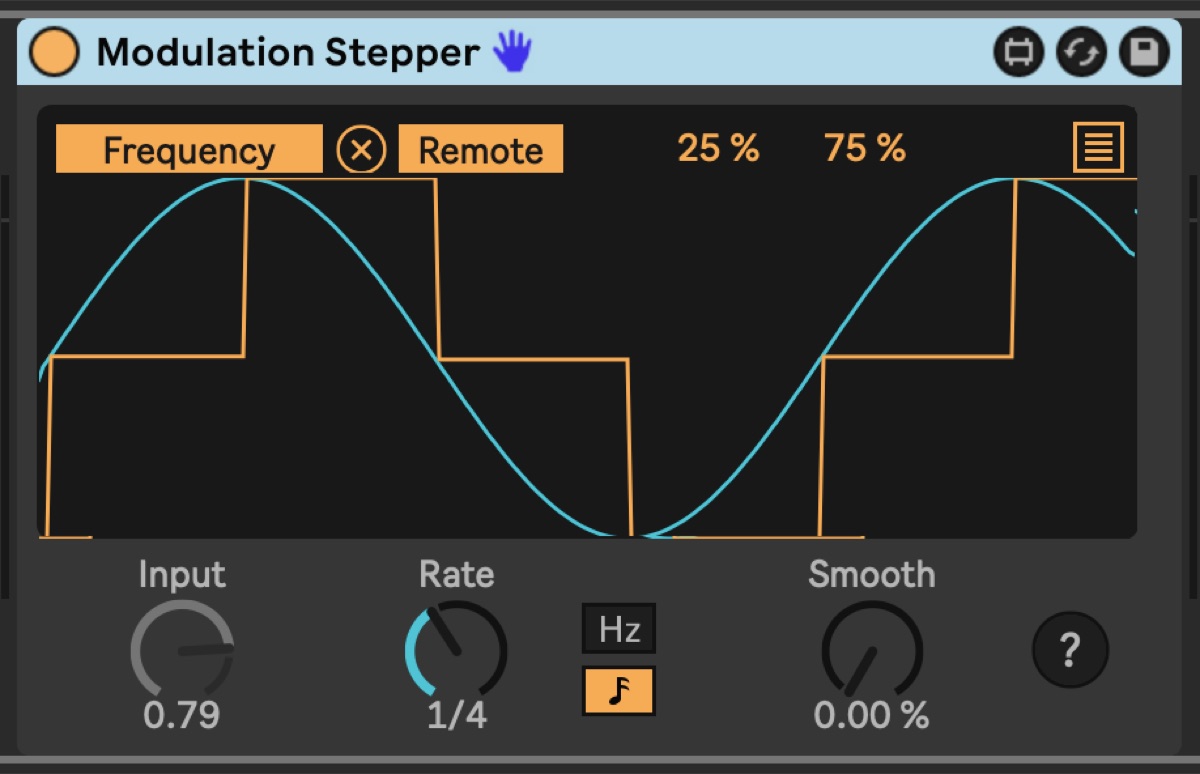Click the Frequency mapping button

pyautogui.click(x=189, y=150)
